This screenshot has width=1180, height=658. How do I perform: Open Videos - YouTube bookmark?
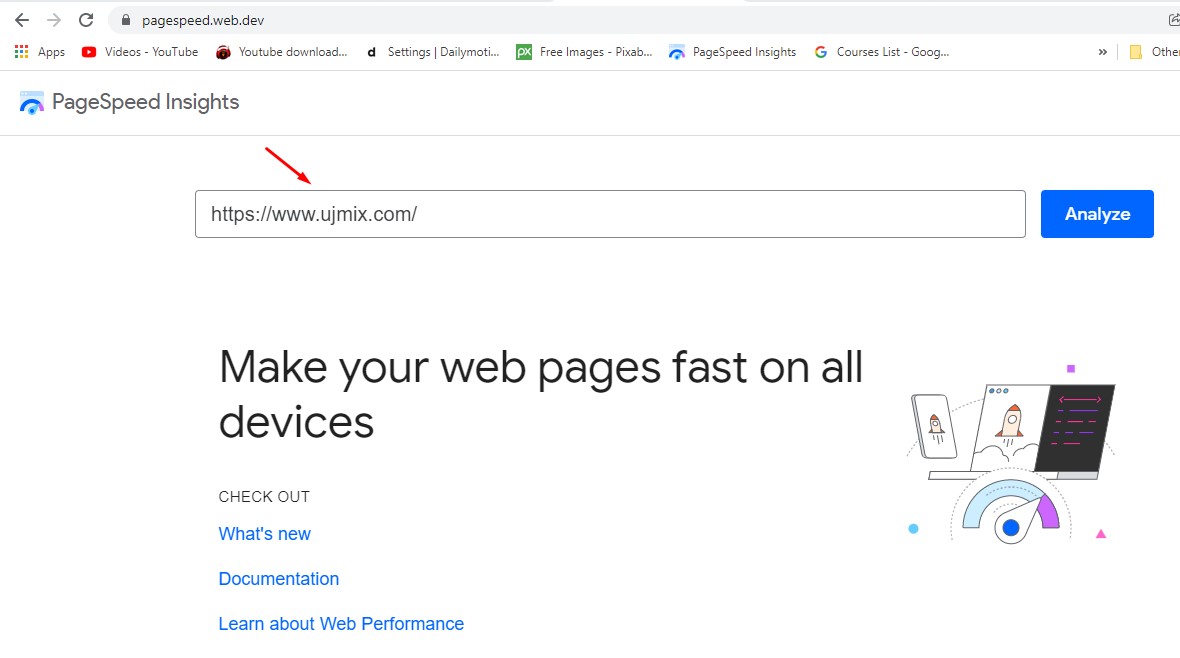click(x=140, y=52)
